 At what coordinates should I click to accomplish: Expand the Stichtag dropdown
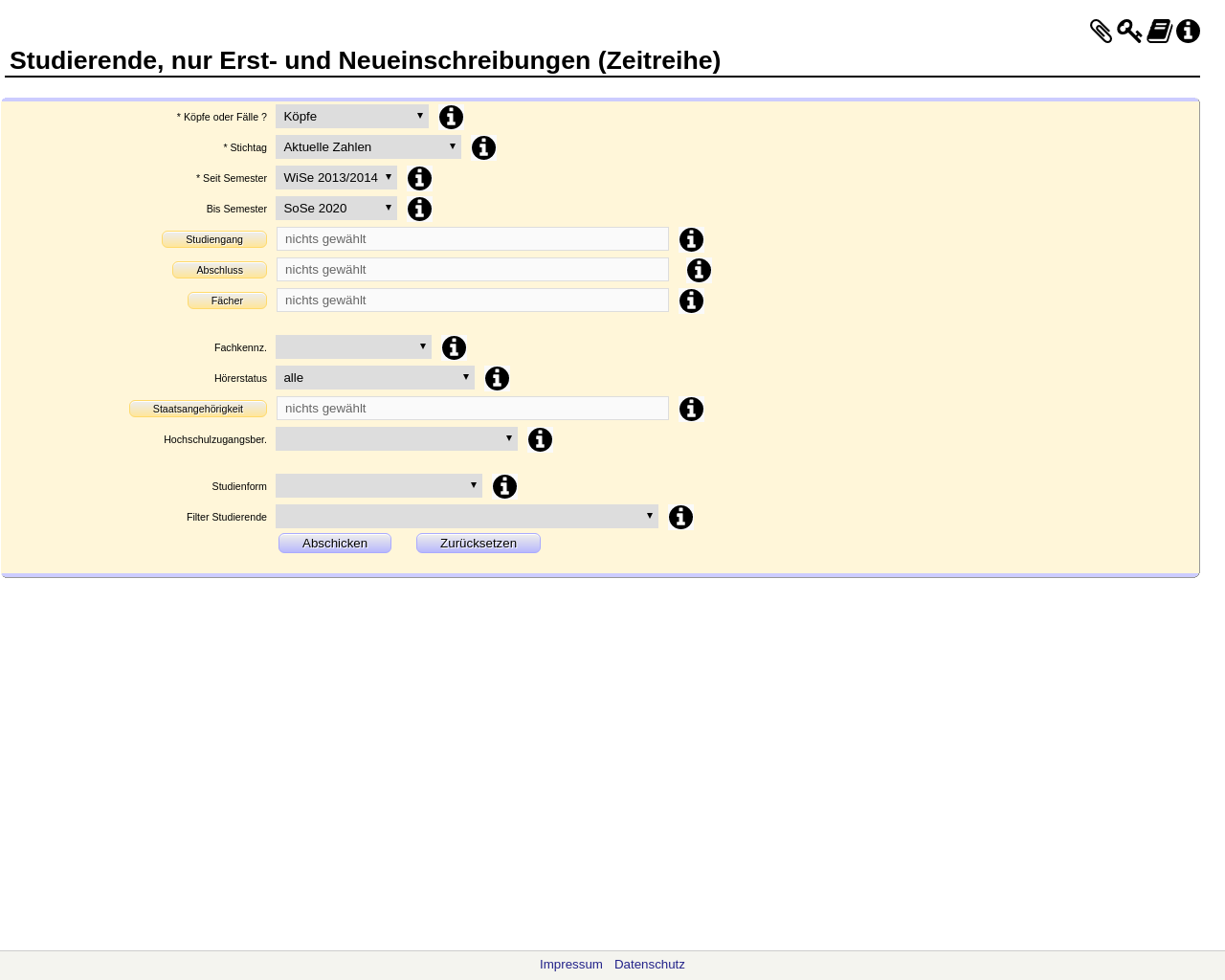tap(368, 147)
